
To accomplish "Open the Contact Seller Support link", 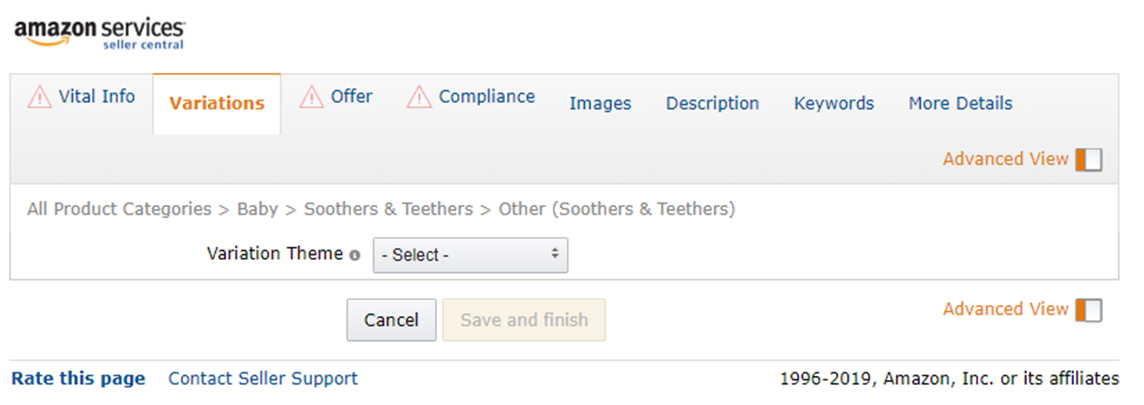I will (263, 378).
